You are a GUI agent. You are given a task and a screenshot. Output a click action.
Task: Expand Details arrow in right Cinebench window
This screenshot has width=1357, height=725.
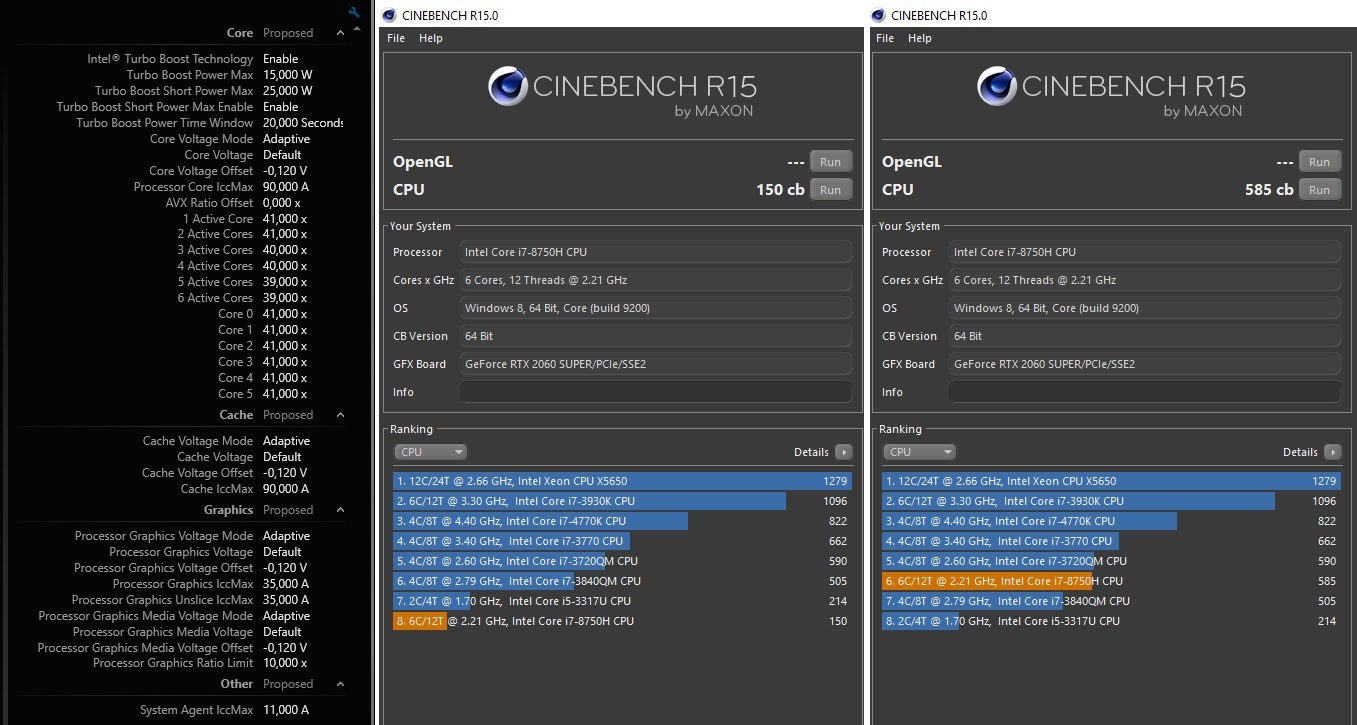[1332, 452]
